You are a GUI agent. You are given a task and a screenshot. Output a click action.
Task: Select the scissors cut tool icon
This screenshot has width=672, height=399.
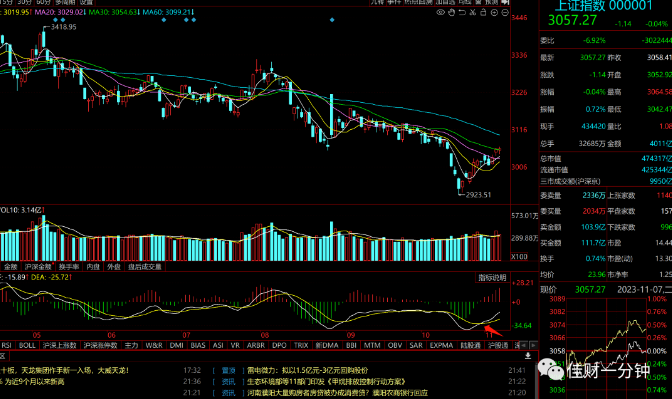coord(473,12)
